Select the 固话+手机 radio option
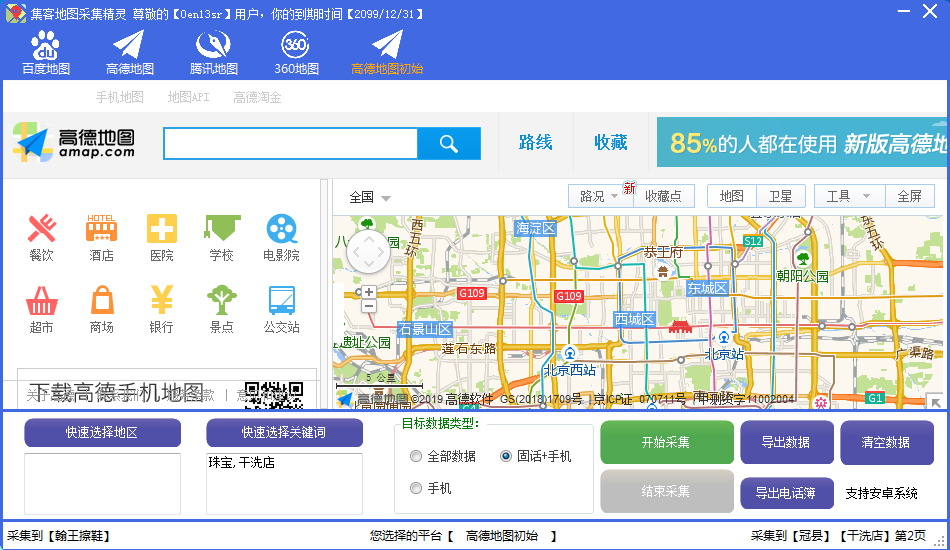The image size is (950, 550). click(506, 456)
